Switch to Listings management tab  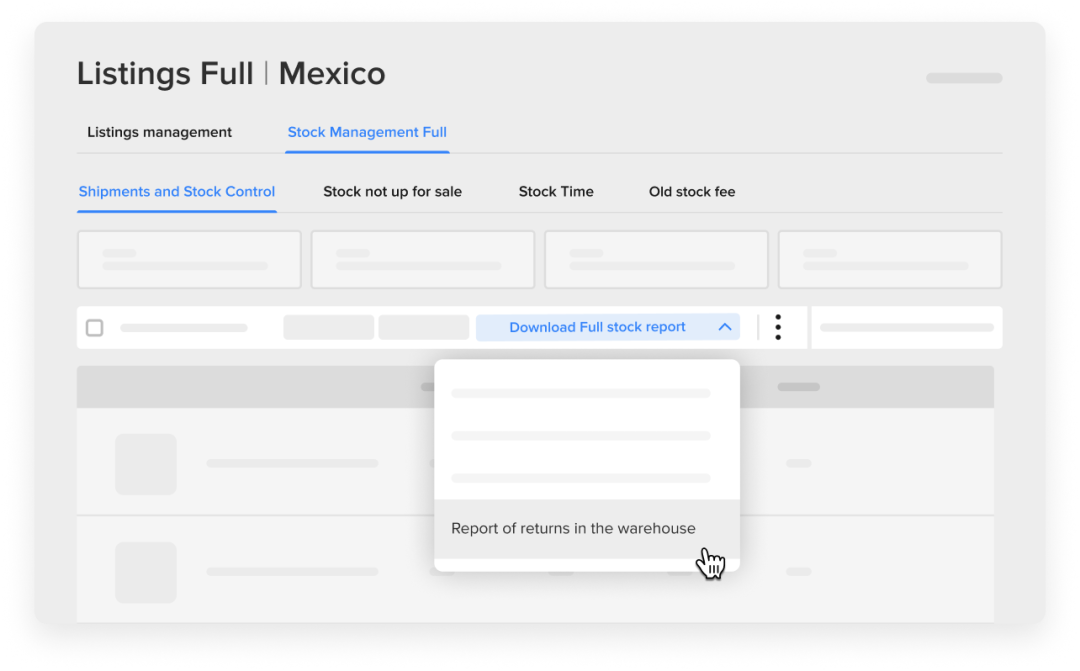[x=159, y=132]
